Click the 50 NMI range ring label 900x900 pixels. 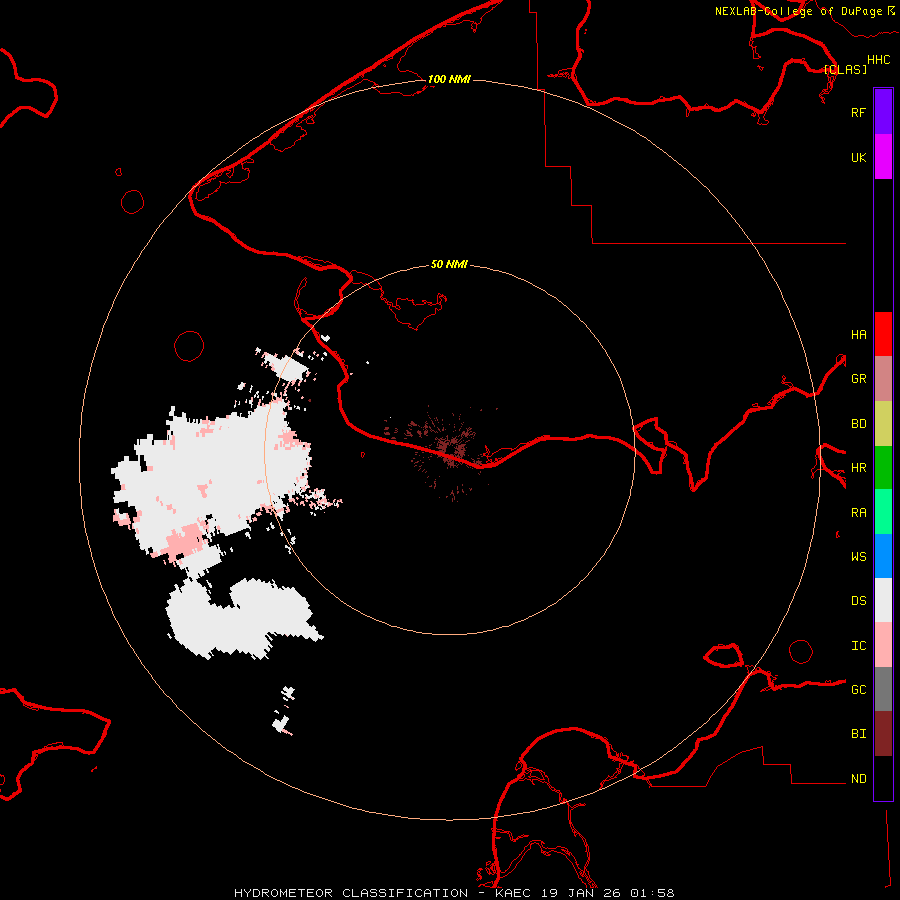coord(449,264)
